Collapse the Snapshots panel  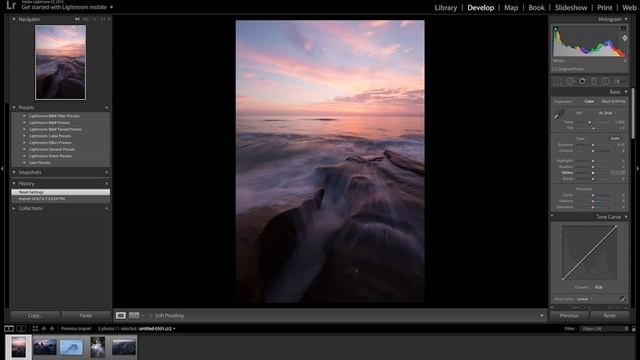(x=14, y=173)
